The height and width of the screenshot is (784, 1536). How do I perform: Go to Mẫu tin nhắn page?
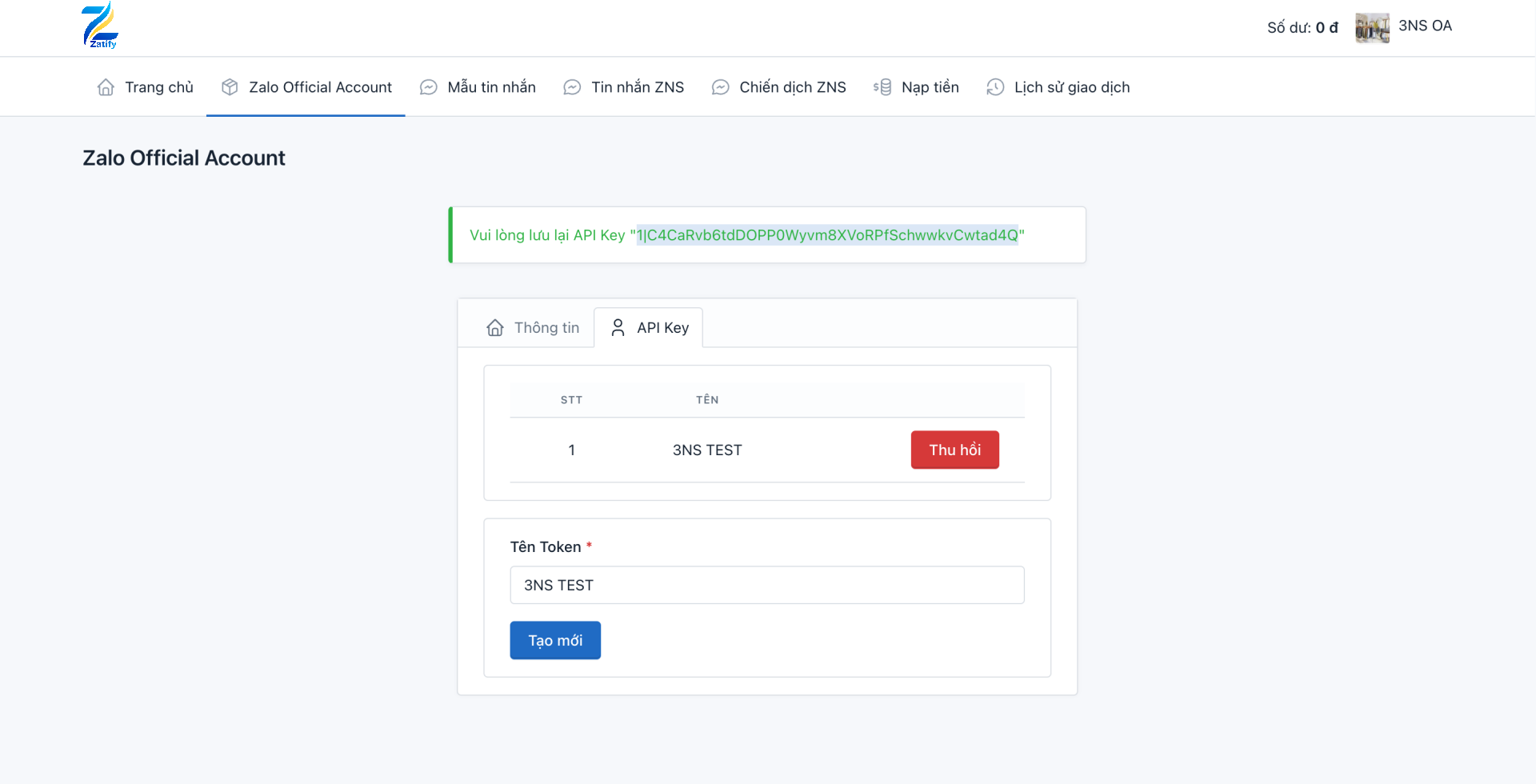coord(478,87)
